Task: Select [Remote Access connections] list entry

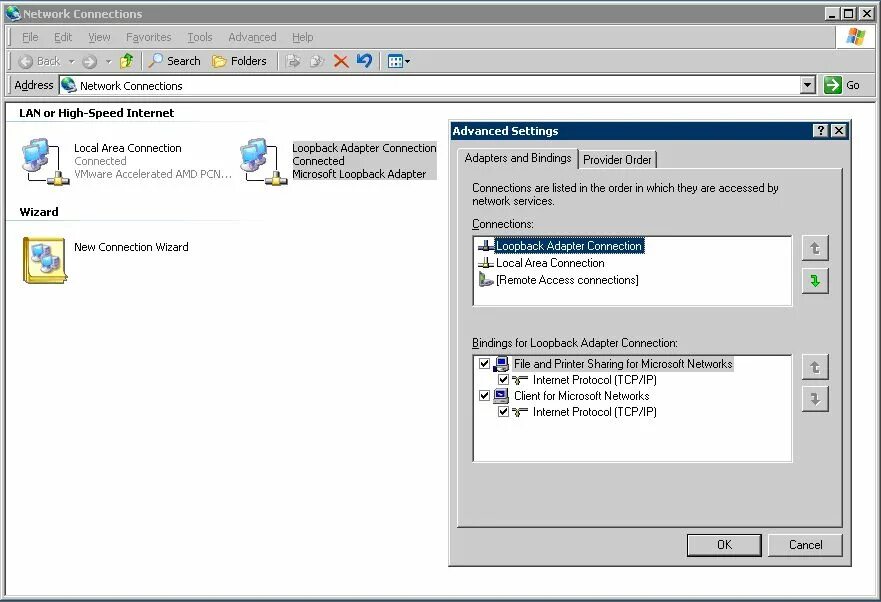Action: pyautogui.click(x=567, y=280)
